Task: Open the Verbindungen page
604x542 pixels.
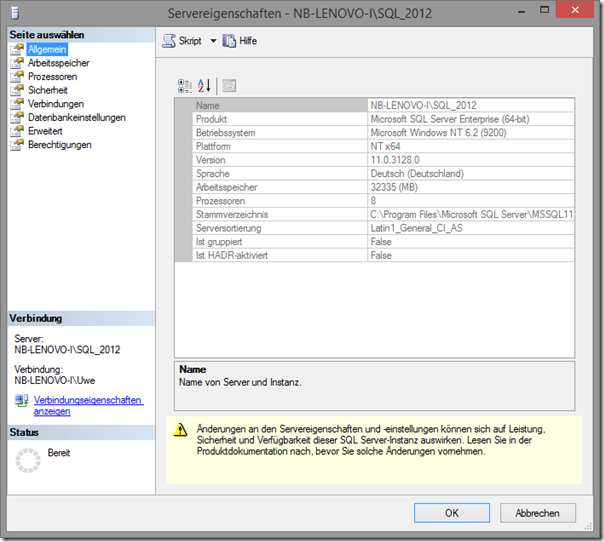Action: (56, 104)
